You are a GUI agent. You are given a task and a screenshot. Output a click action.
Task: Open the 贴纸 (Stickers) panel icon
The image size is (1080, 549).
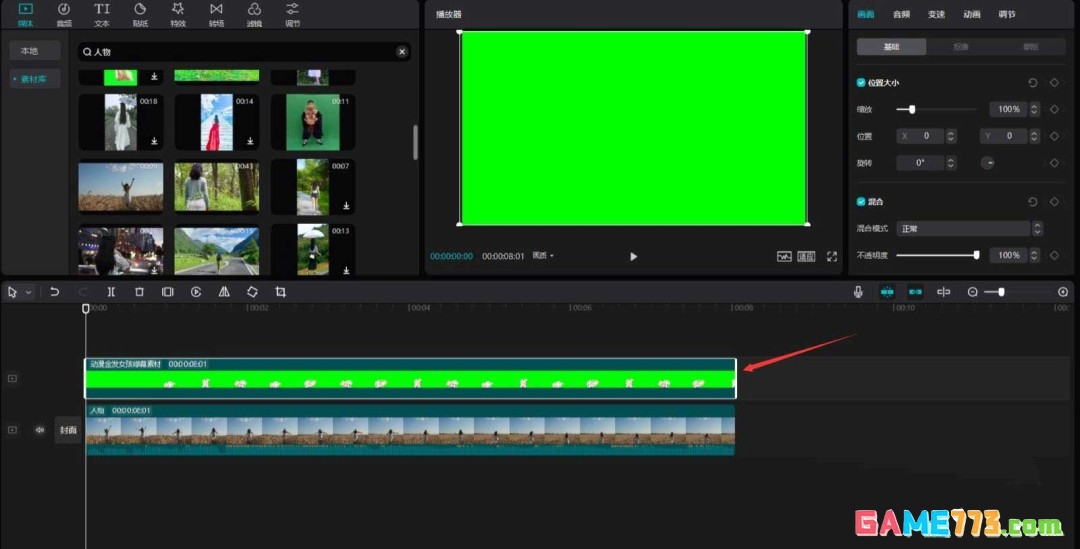click(140, 13)
